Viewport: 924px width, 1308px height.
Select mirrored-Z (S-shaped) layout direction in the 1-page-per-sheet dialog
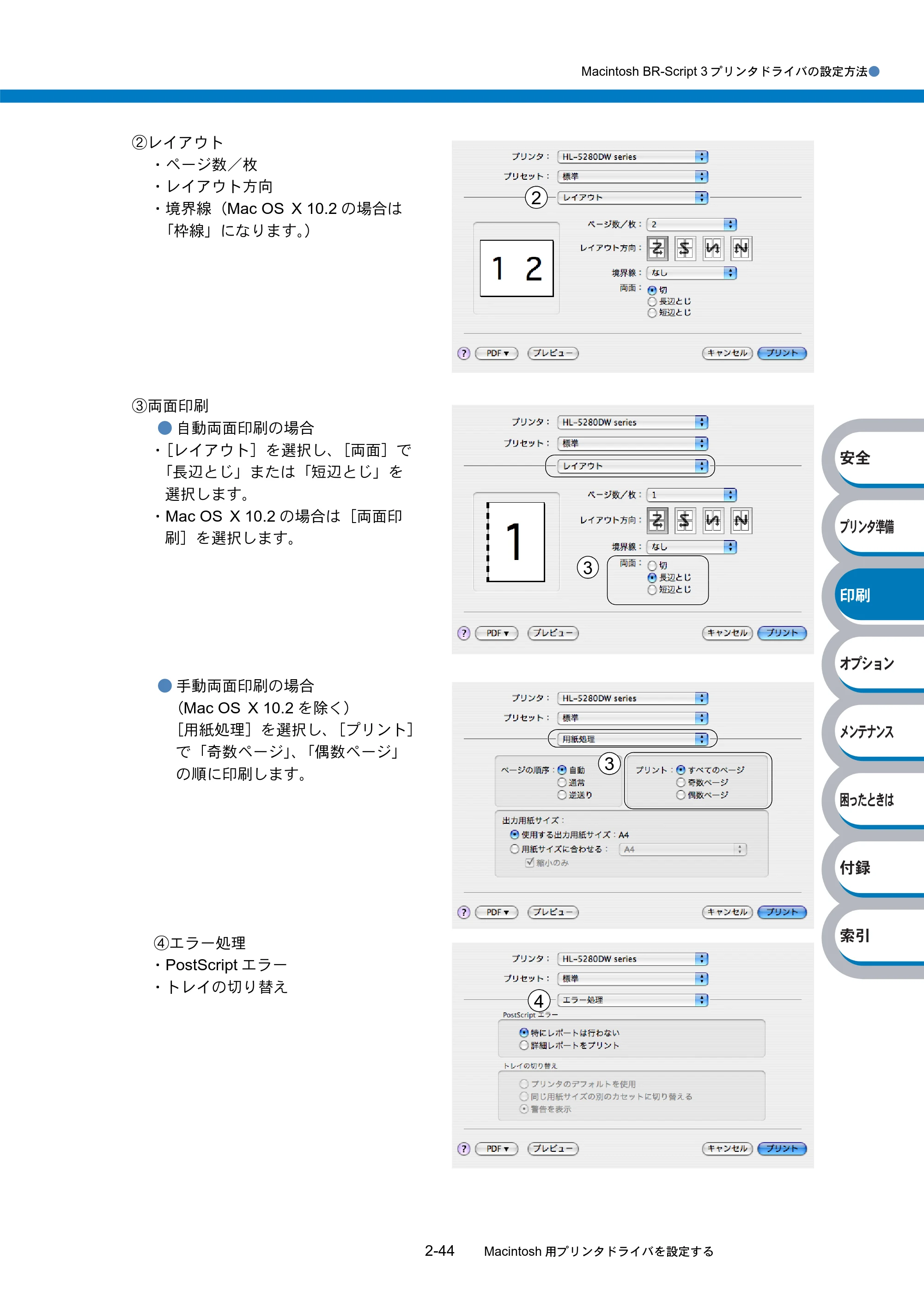[x=685, y=520]
